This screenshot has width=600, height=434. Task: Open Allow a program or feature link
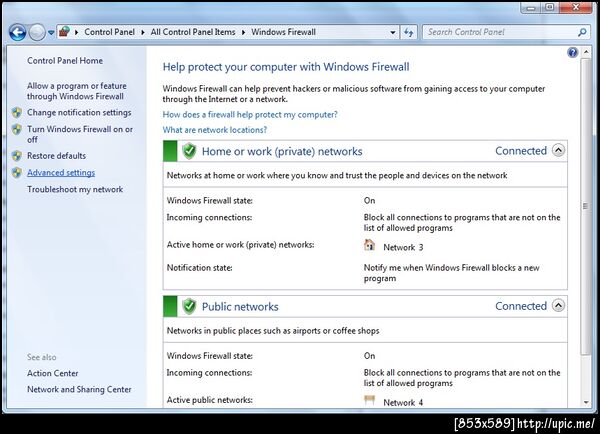point(77,91)
